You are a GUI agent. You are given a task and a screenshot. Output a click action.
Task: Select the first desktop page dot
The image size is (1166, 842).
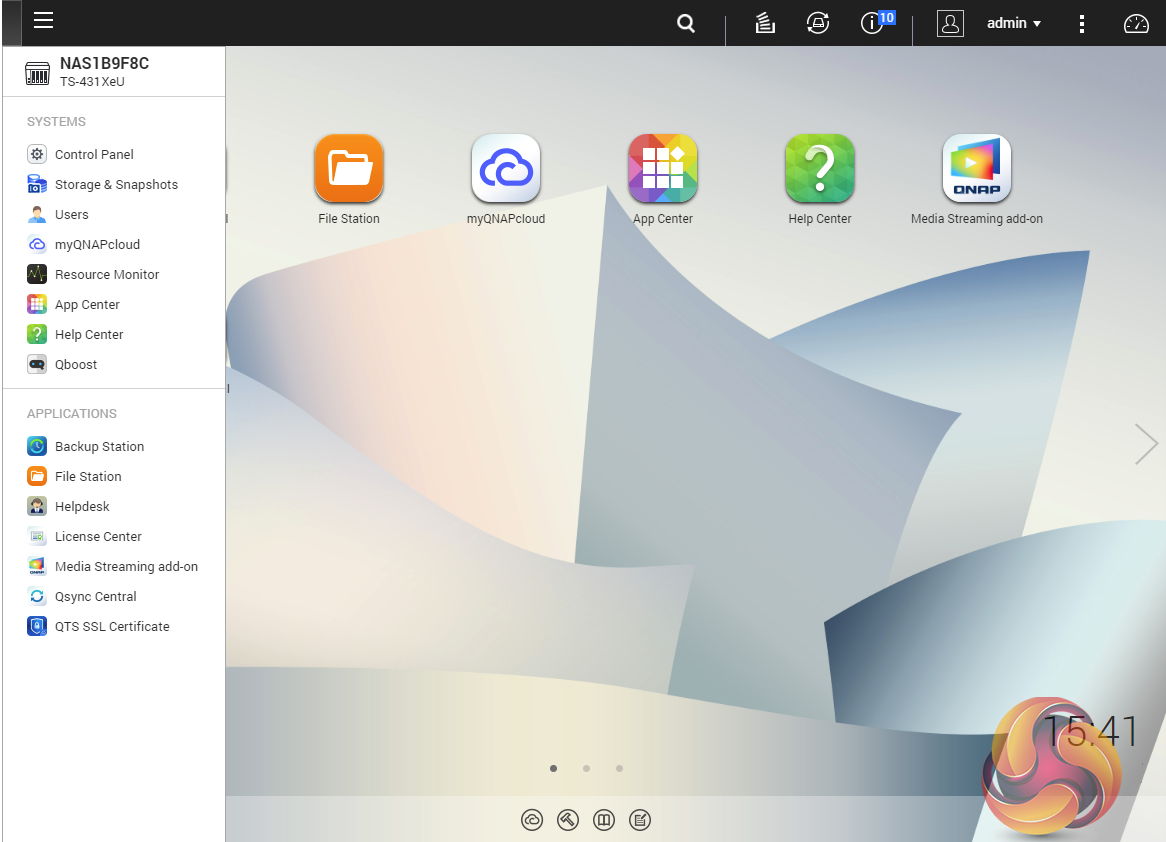pos(553,768)
